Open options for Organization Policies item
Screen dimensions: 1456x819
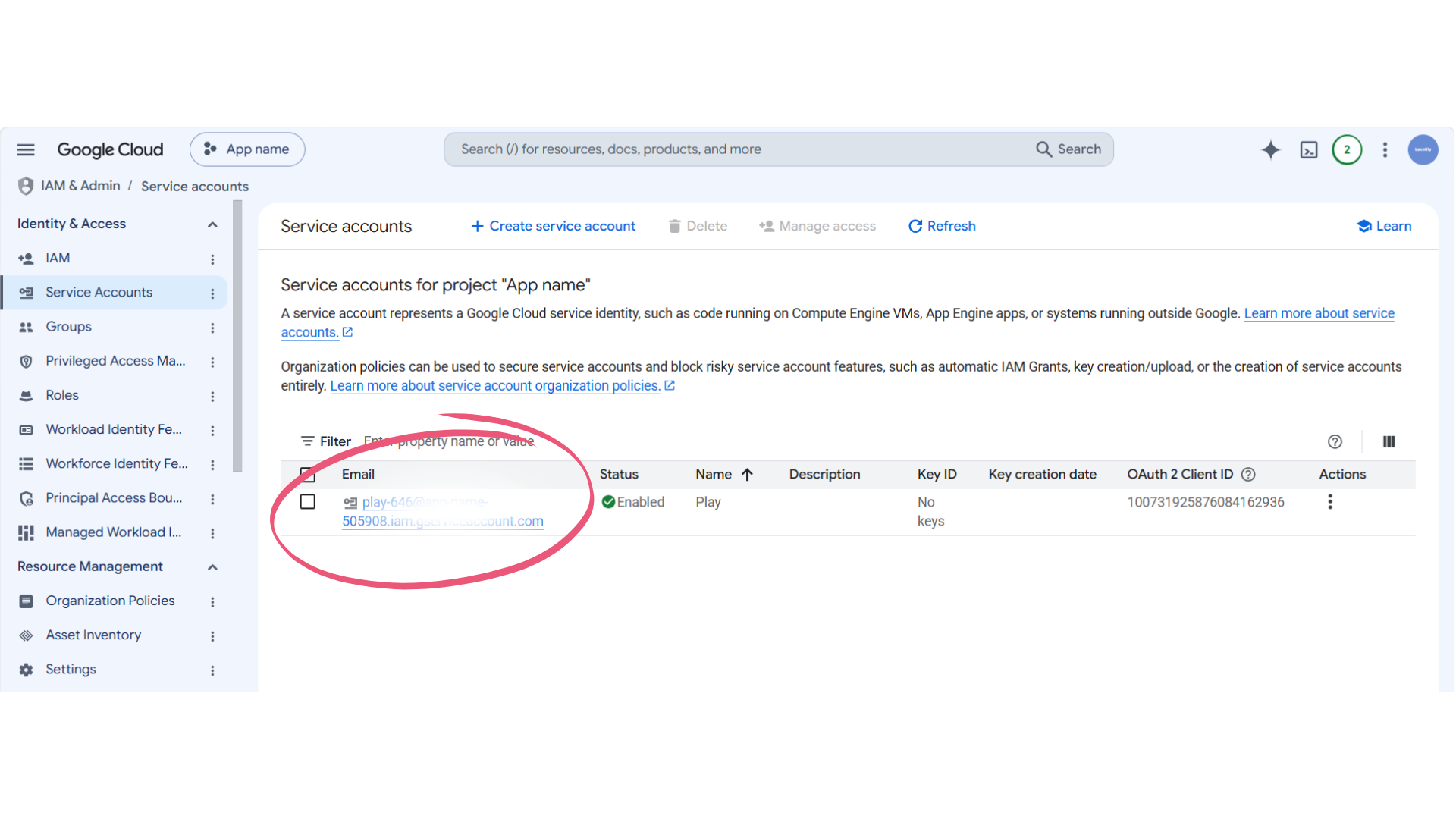(212, 601)
